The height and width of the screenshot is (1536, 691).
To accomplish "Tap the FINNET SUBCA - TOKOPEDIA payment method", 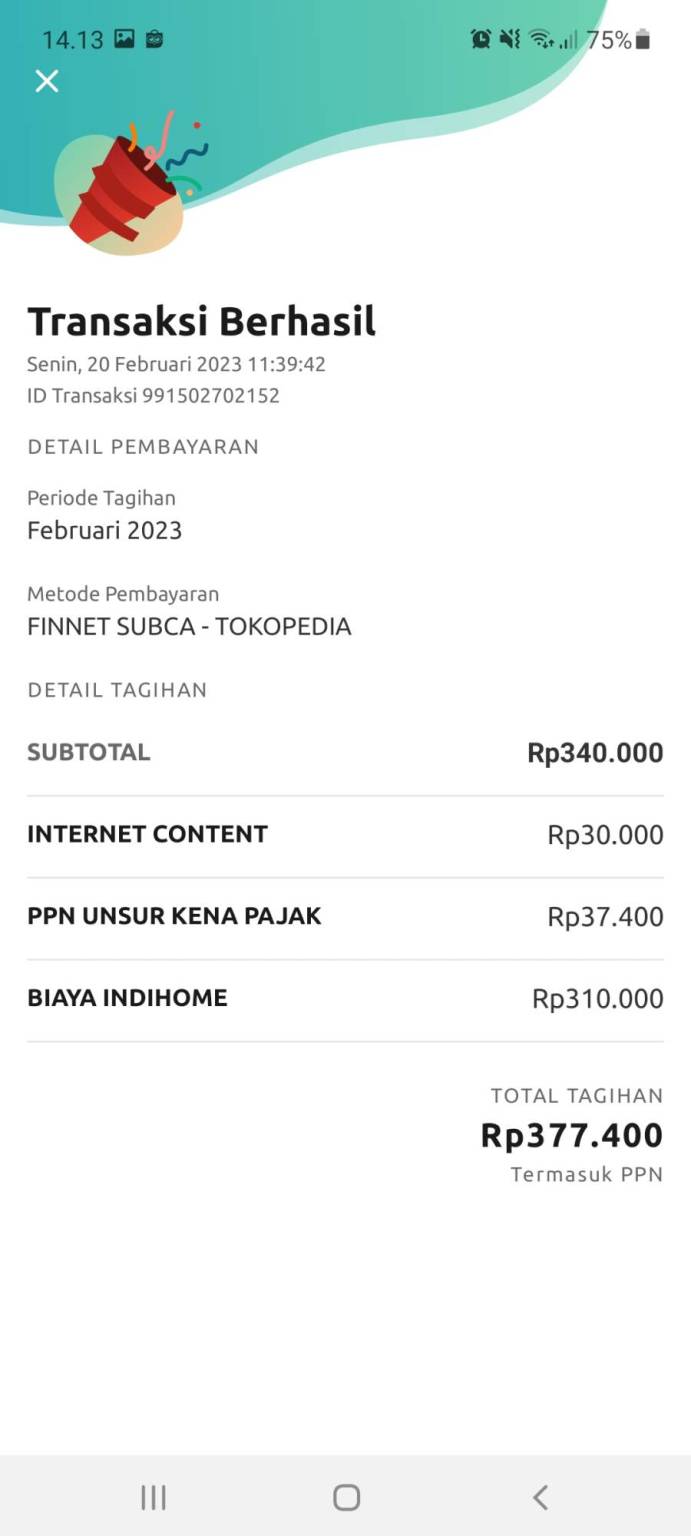I will (x=189, y=626).
